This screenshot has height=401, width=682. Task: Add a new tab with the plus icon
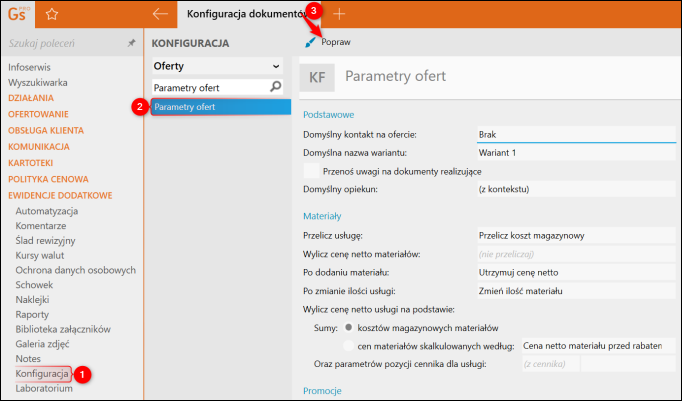pos(339,14)
